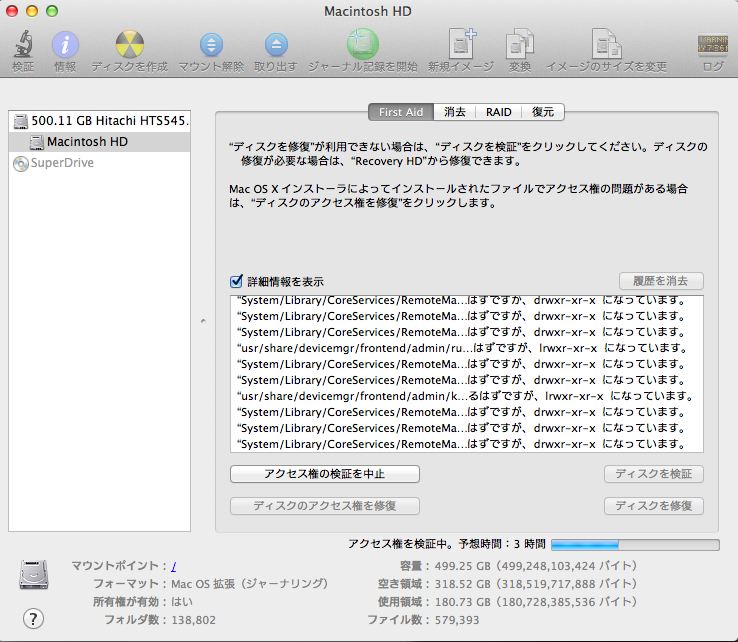Click the usr/share/devicemgr/frontend/admin/k log line

point(467,396)
